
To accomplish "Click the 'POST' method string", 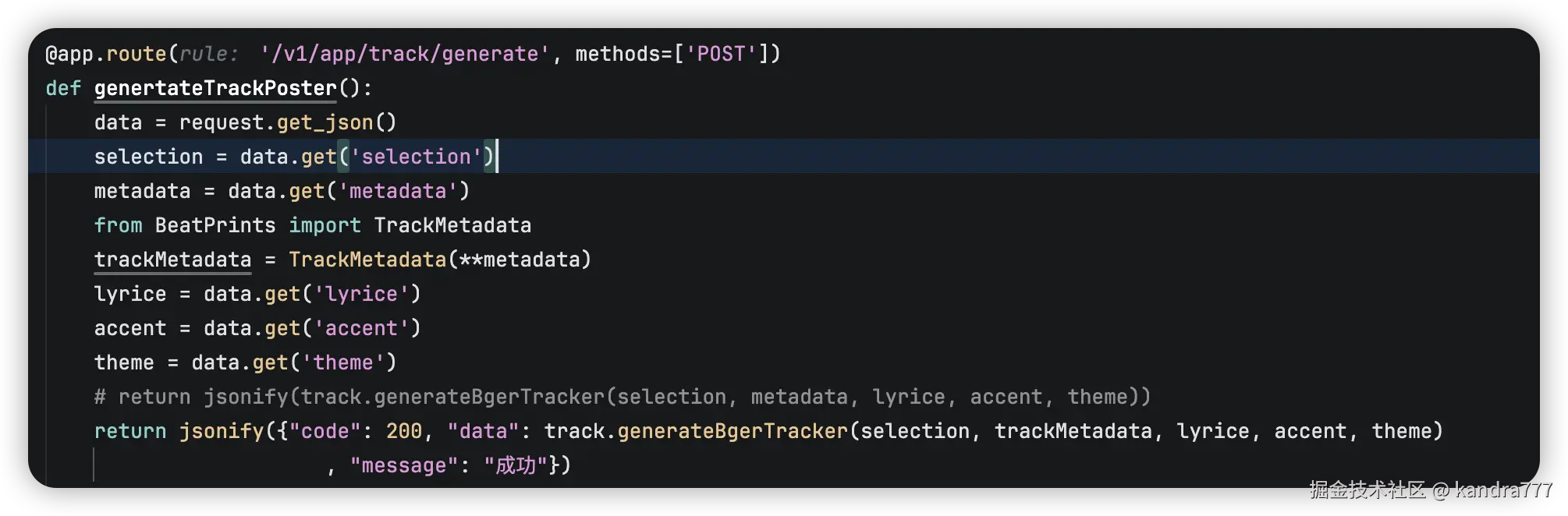I will (722, 54).
